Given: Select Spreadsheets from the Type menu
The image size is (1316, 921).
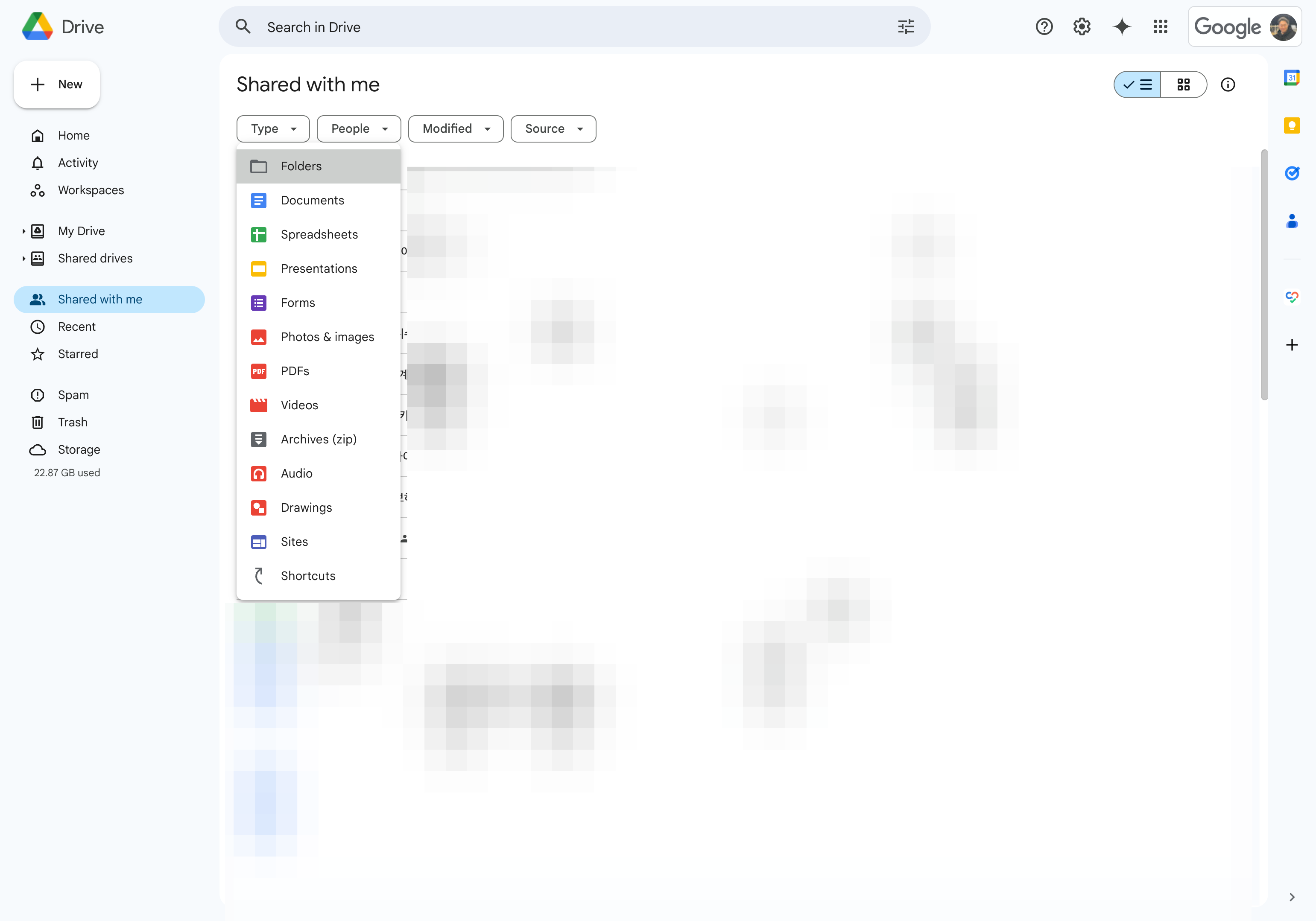Looking at the screenshot, I should (x=318, y=235).
